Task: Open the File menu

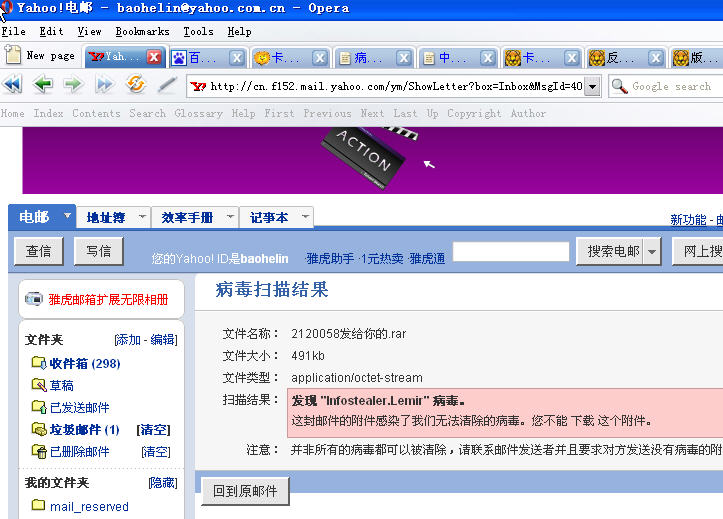Action: click(13, 31)
